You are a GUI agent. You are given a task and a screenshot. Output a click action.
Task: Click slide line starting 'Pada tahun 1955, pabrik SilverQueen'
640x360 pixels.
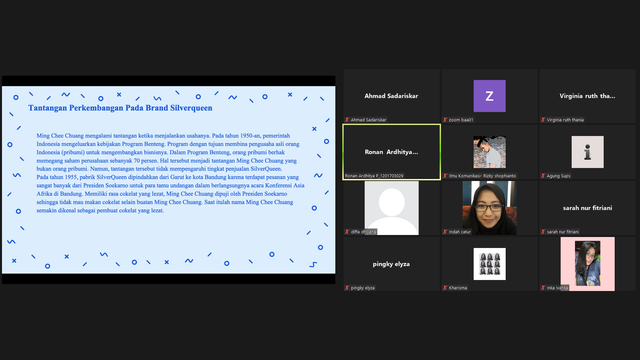tap(168, 177)
